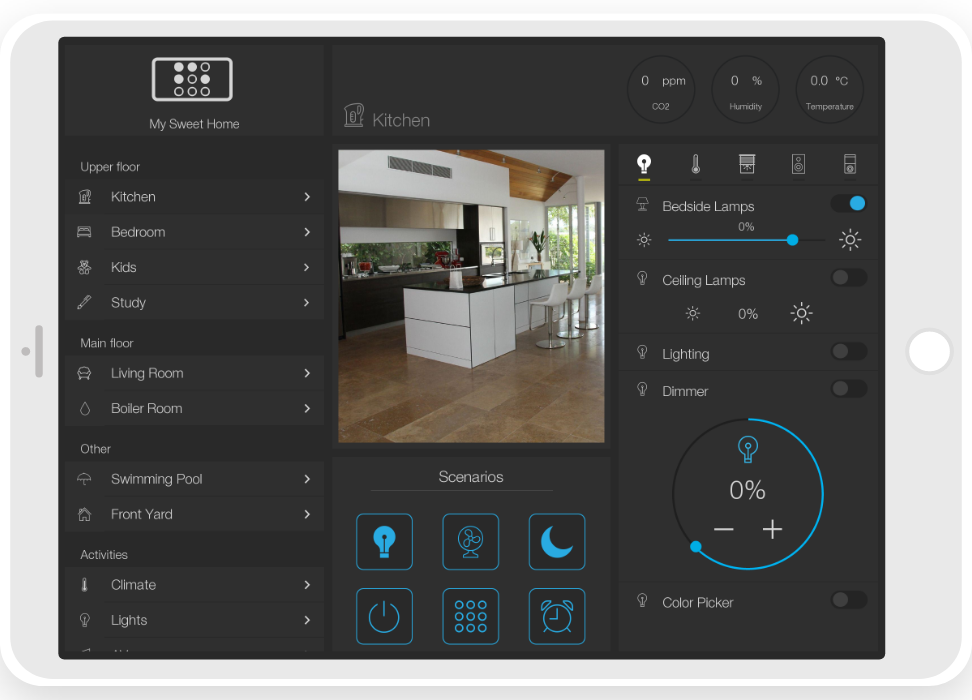Activate the fan scenario
Screen dimensions: 972x700
(470, 542)
